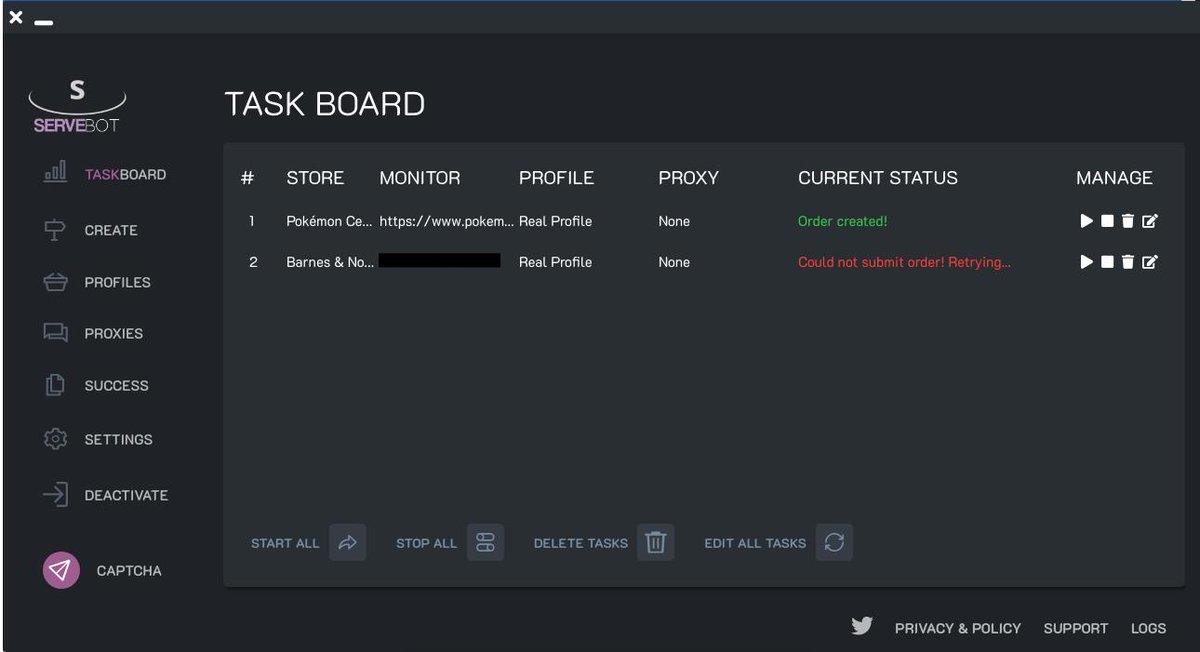This screenshot has height=652, width=1200.
Task: View the SUCCESS page
Action: tap(116, 385)
